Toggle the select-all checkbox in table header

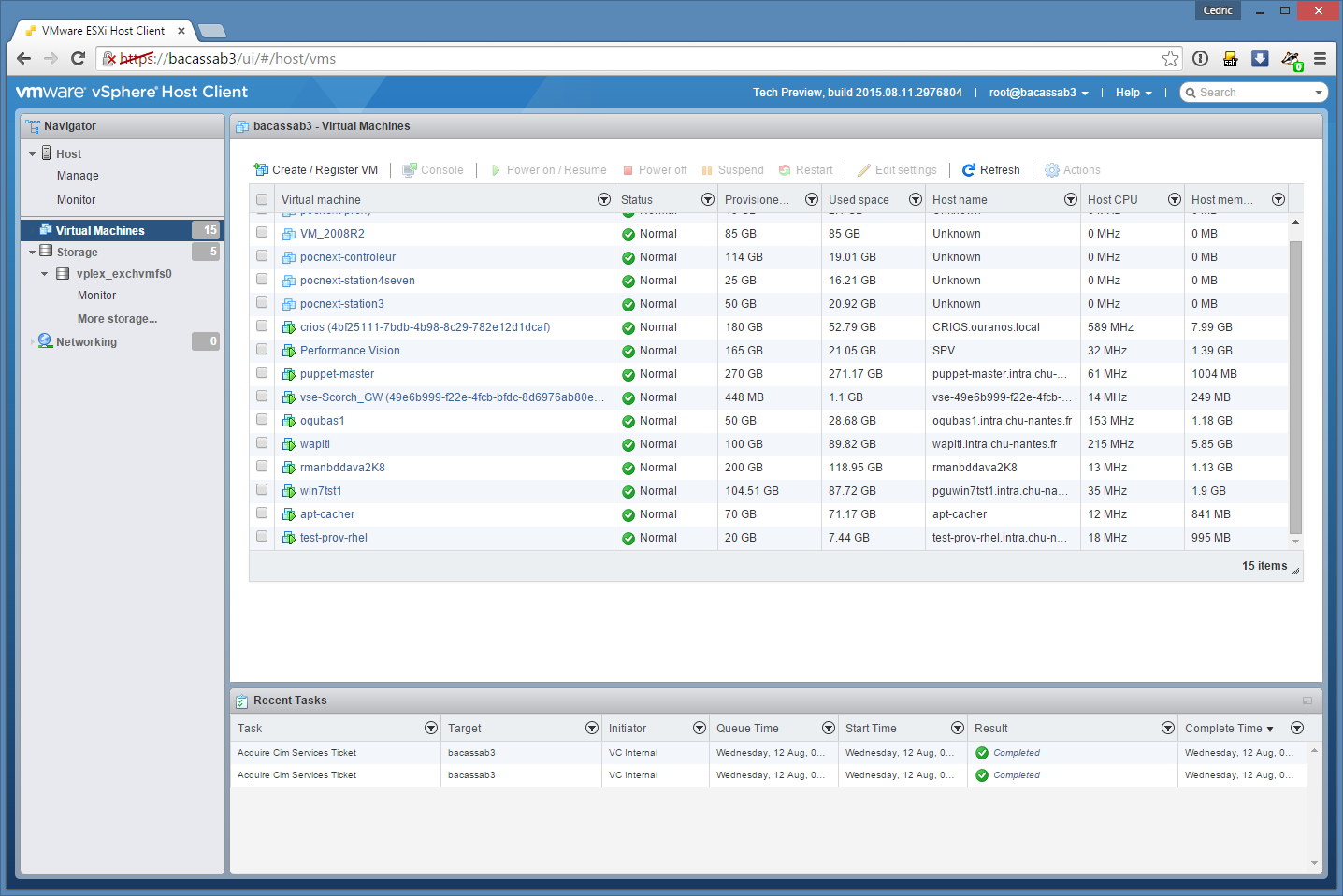click(x=262, y=199)
